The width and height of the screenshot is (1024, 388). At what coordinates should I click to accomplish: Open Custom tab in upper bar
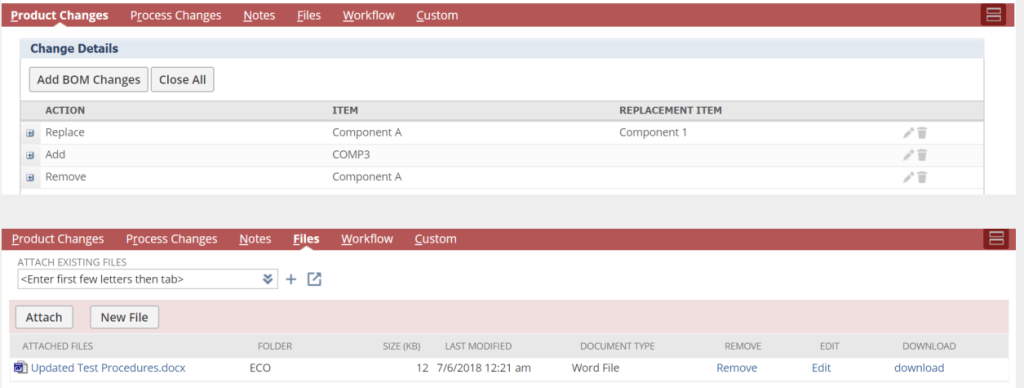point(437,15)
